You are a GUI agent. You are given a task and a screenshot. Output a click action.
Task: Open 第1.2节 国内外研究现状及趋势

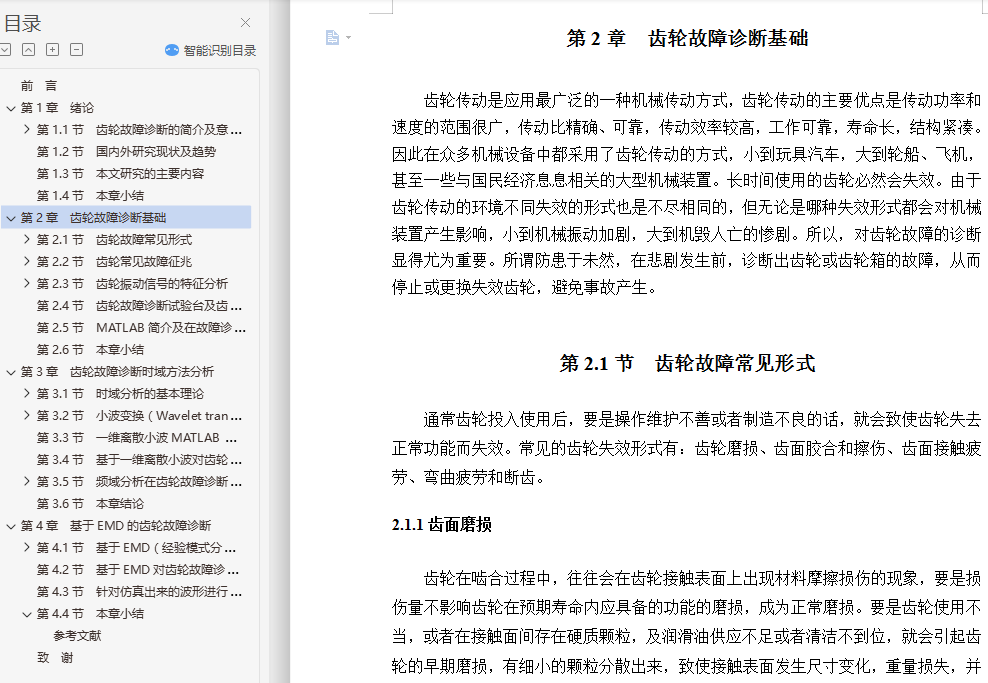point(126,152)
